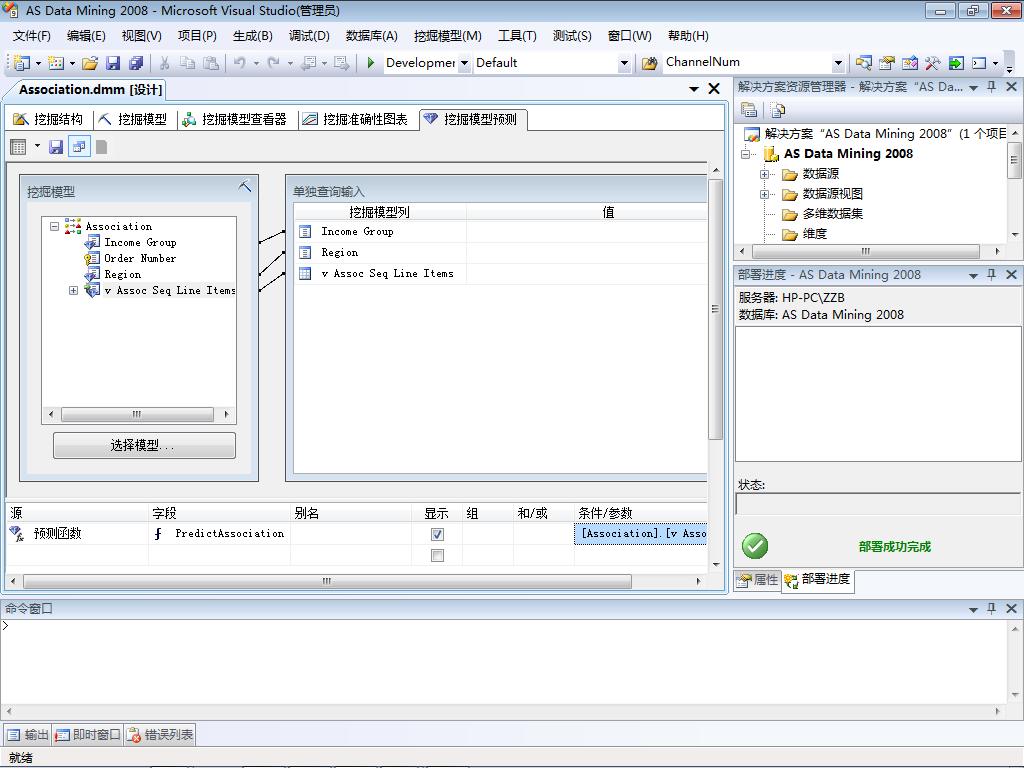Screen dimensions: 1024x768
Task: Click the green Start Debugging arrow
Action: pyautogui.click(x=370, y=63)
